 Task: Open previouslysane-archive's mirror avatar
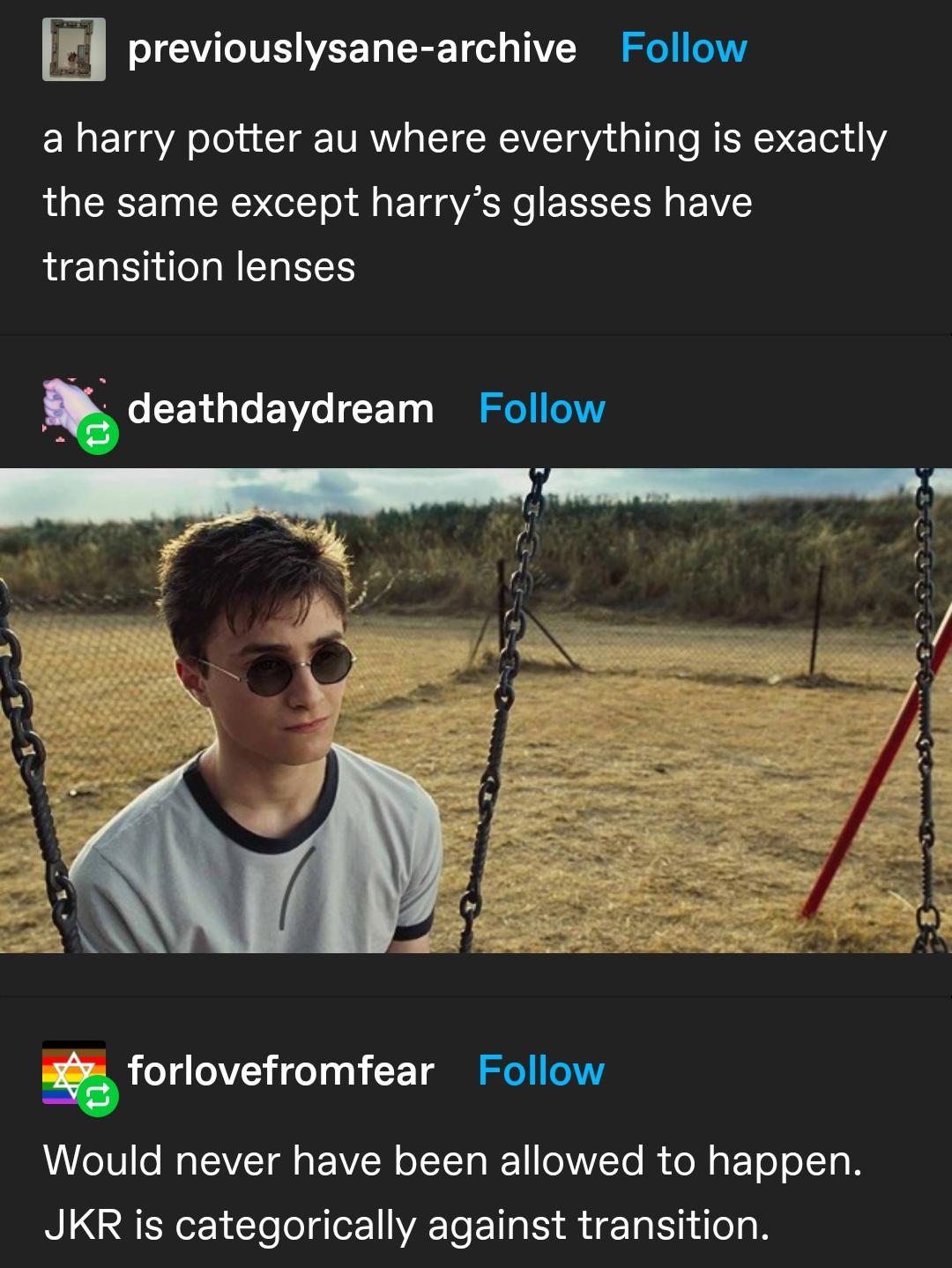[74, 49]
